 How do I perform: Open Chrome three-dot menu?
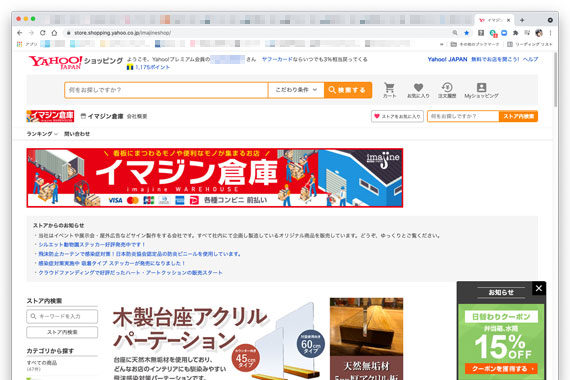point(550,33)
